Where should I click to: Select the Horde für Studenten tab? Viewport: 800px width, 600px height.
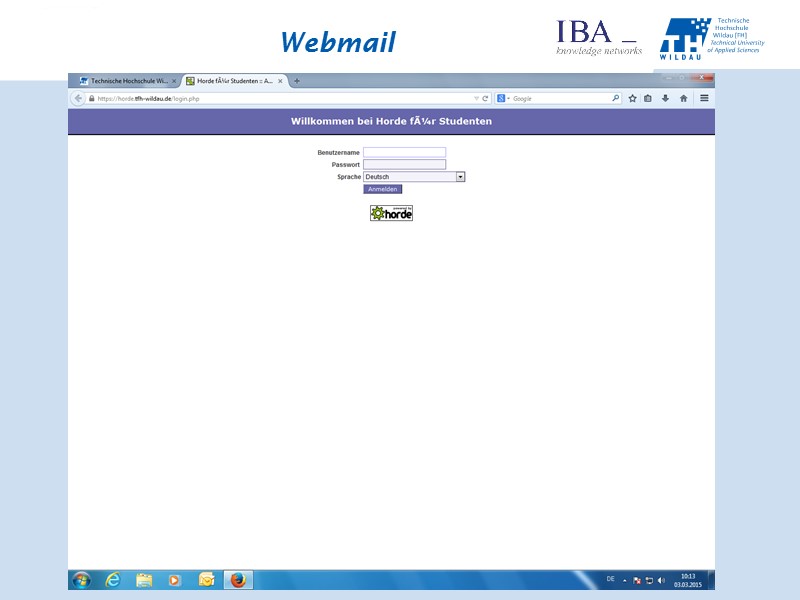click(x=230, y=79)
